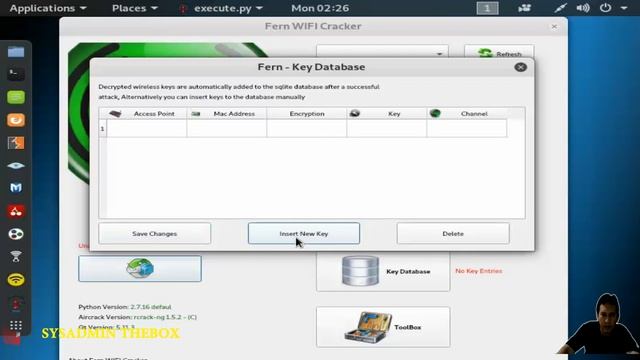Close the Fern WIFI Cracker main window
This screenshot has width=640, height=360.
coord(554,27)
